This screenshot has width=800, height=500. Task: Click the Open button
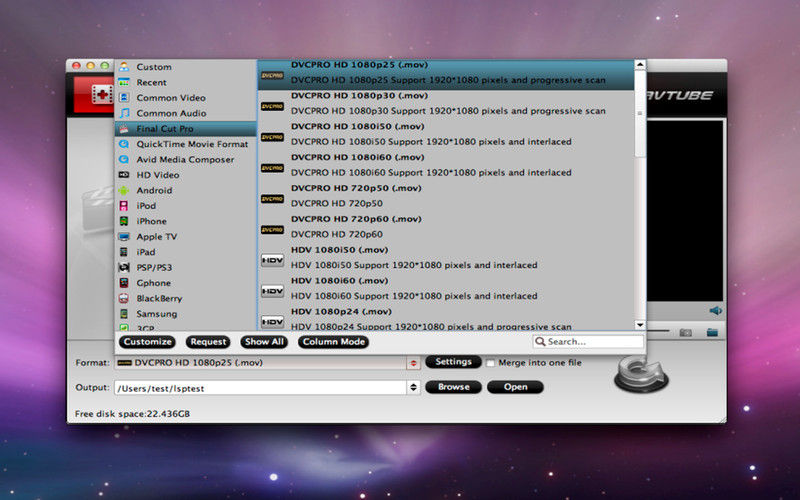[515, 387]
